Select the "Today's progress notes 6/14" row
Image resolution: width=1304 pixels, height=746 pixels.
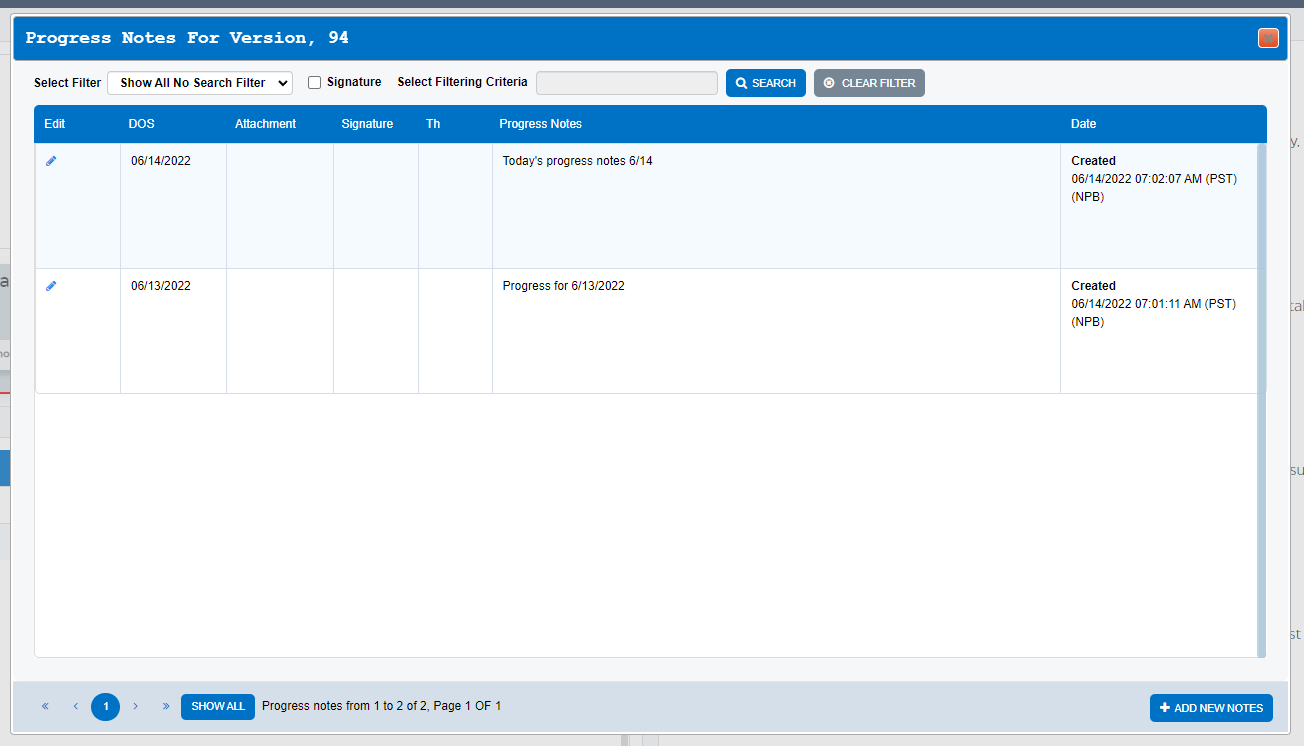click(648, 206)
